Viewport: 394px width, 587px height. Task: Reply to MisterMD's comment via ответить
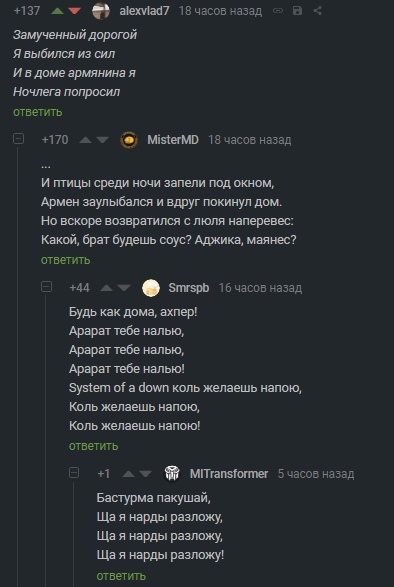click(66, 260)
